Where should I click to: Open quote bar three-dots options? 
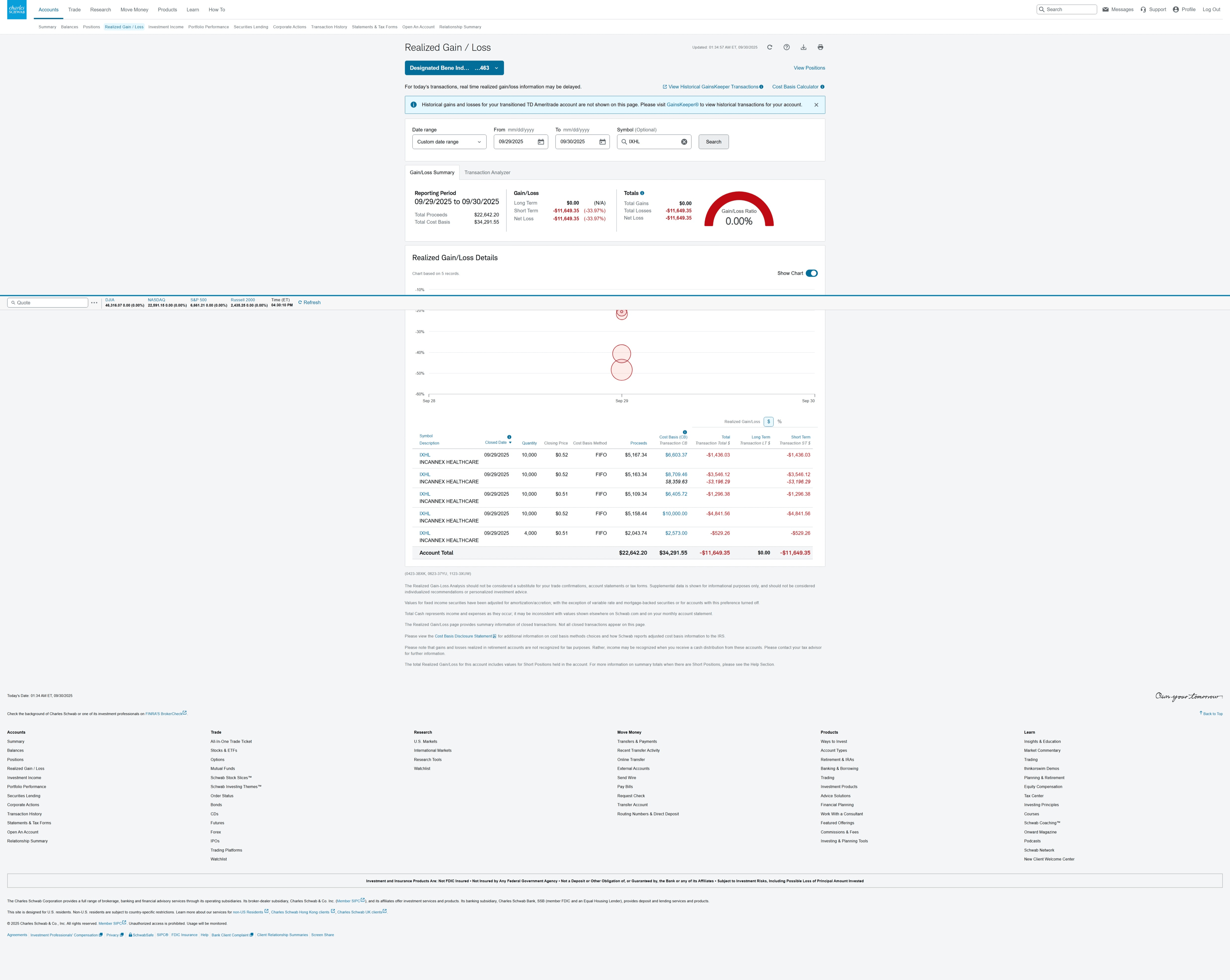[94, 303]
